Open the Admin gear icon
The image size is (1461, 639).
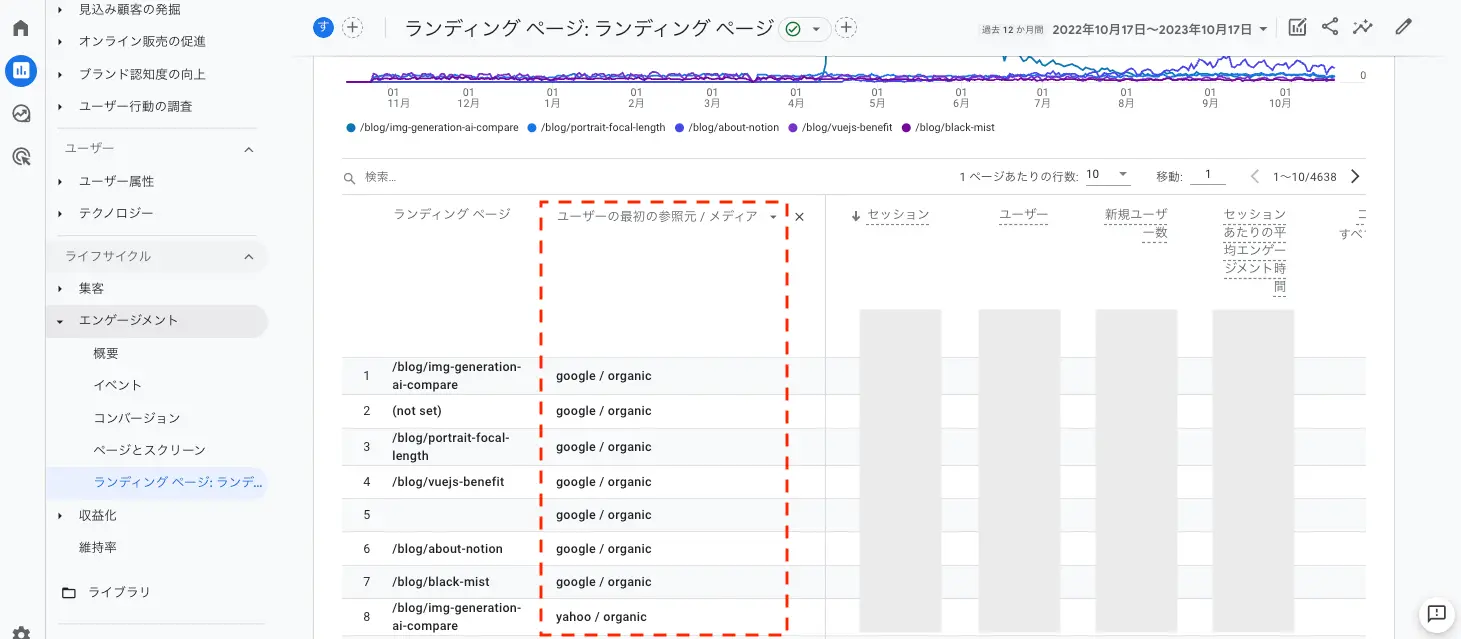[21, 633]
